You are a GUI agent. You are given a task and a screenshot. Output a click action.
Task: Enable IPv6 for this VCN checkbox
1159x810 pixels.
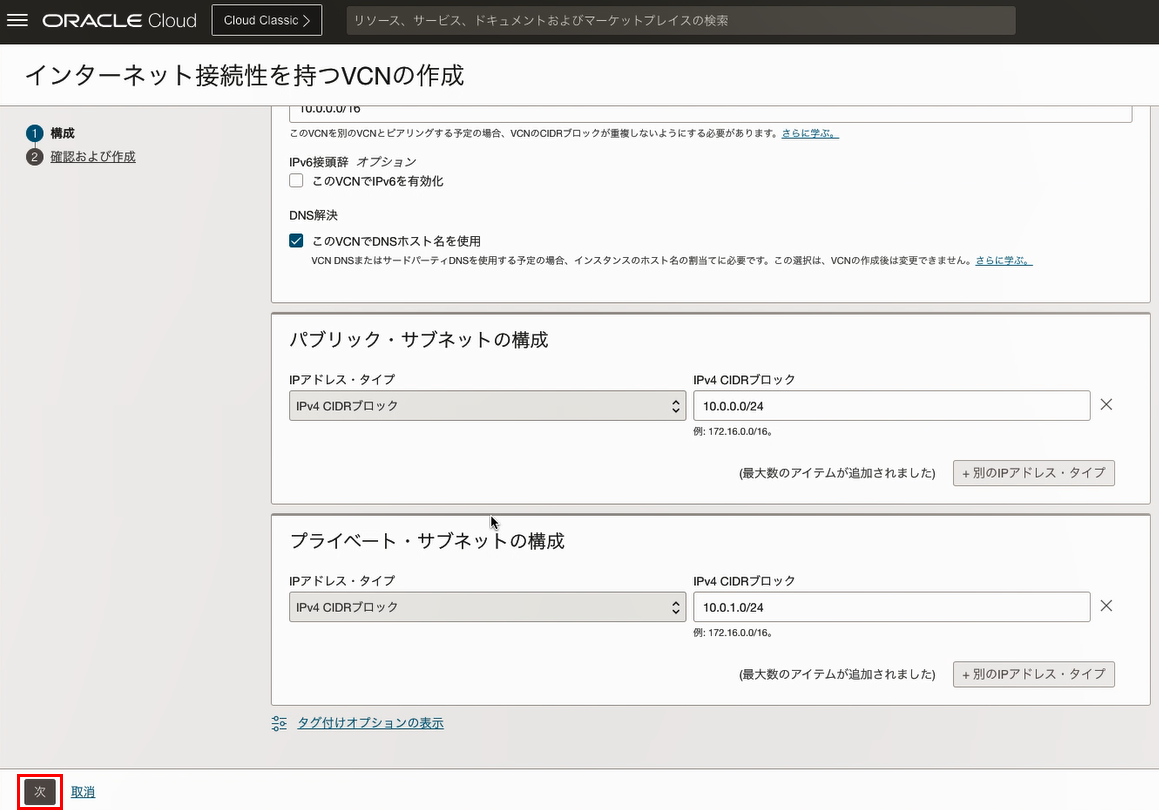pyautogui.click(x=295, y=181)
